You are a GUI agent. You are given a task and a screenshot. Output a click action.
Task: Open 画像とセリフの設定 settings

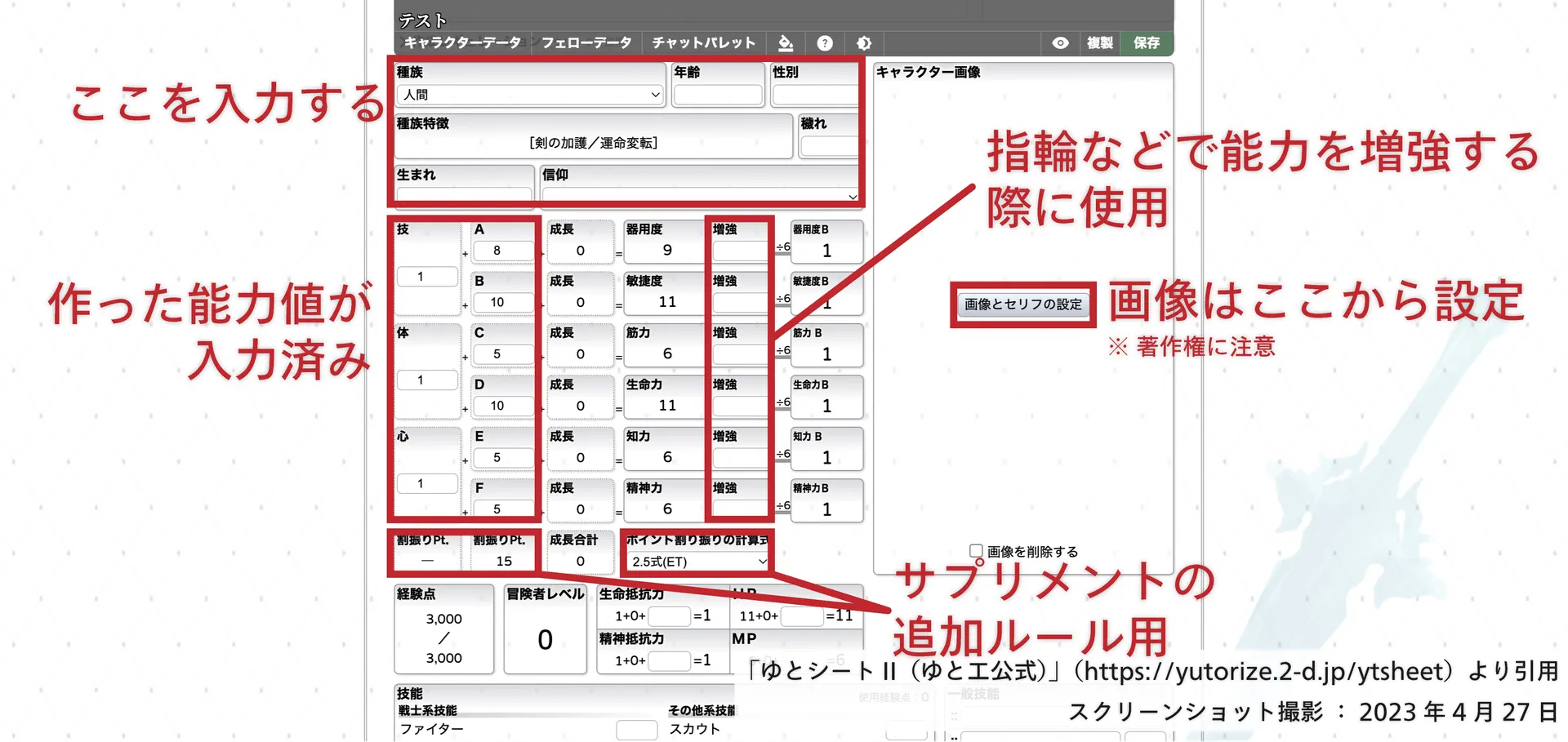(x=1022, y=305)
